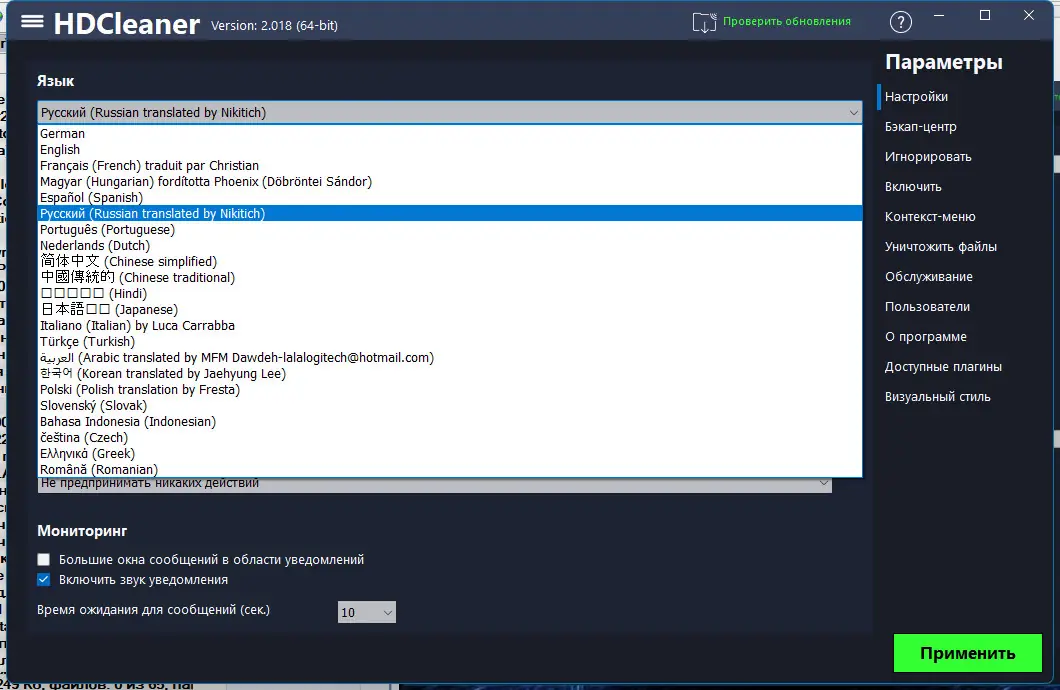Open О программе section
The image size is (1060, 690).
click(926, 337)
